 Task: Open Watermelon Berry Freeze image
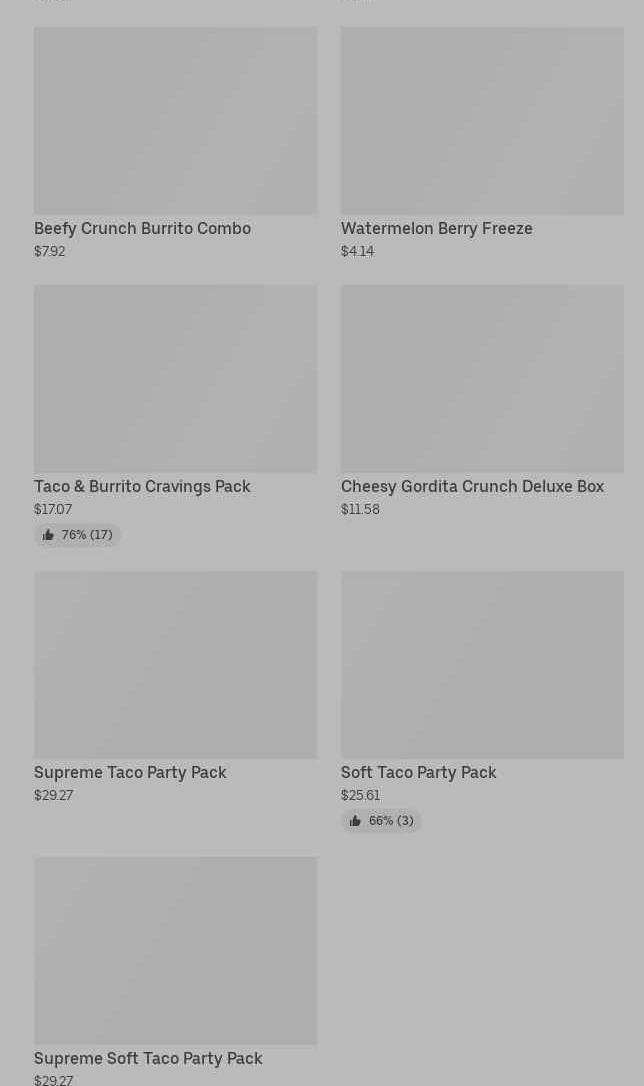(x=482, y=121)
